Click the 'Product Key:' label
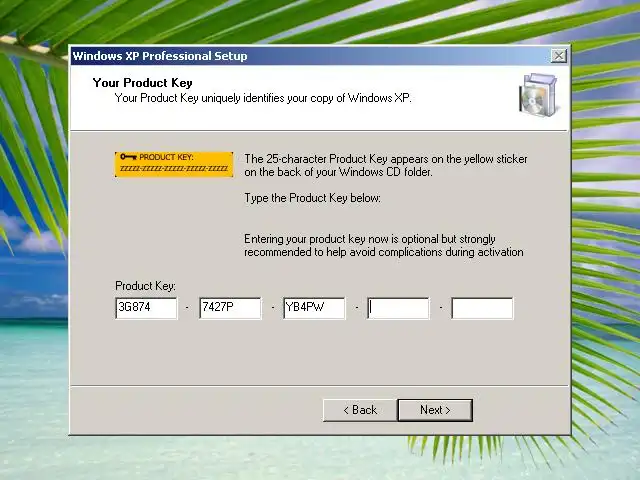 (145, 286)
